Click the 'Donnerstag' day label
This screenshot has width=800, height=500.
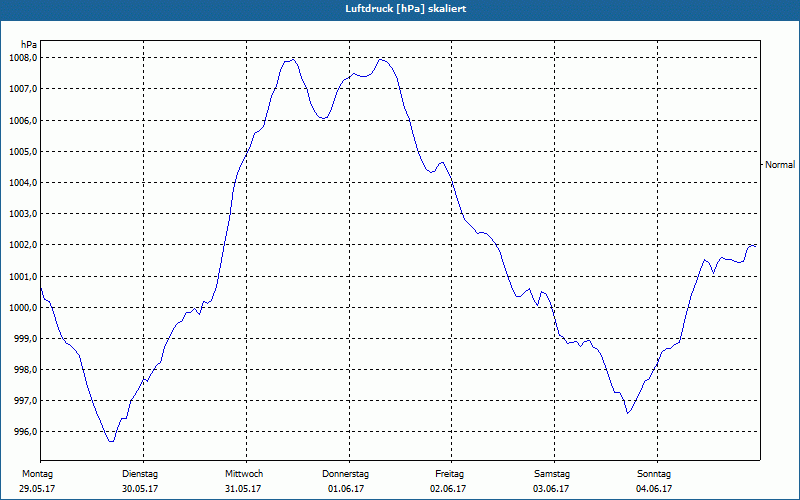345,474
